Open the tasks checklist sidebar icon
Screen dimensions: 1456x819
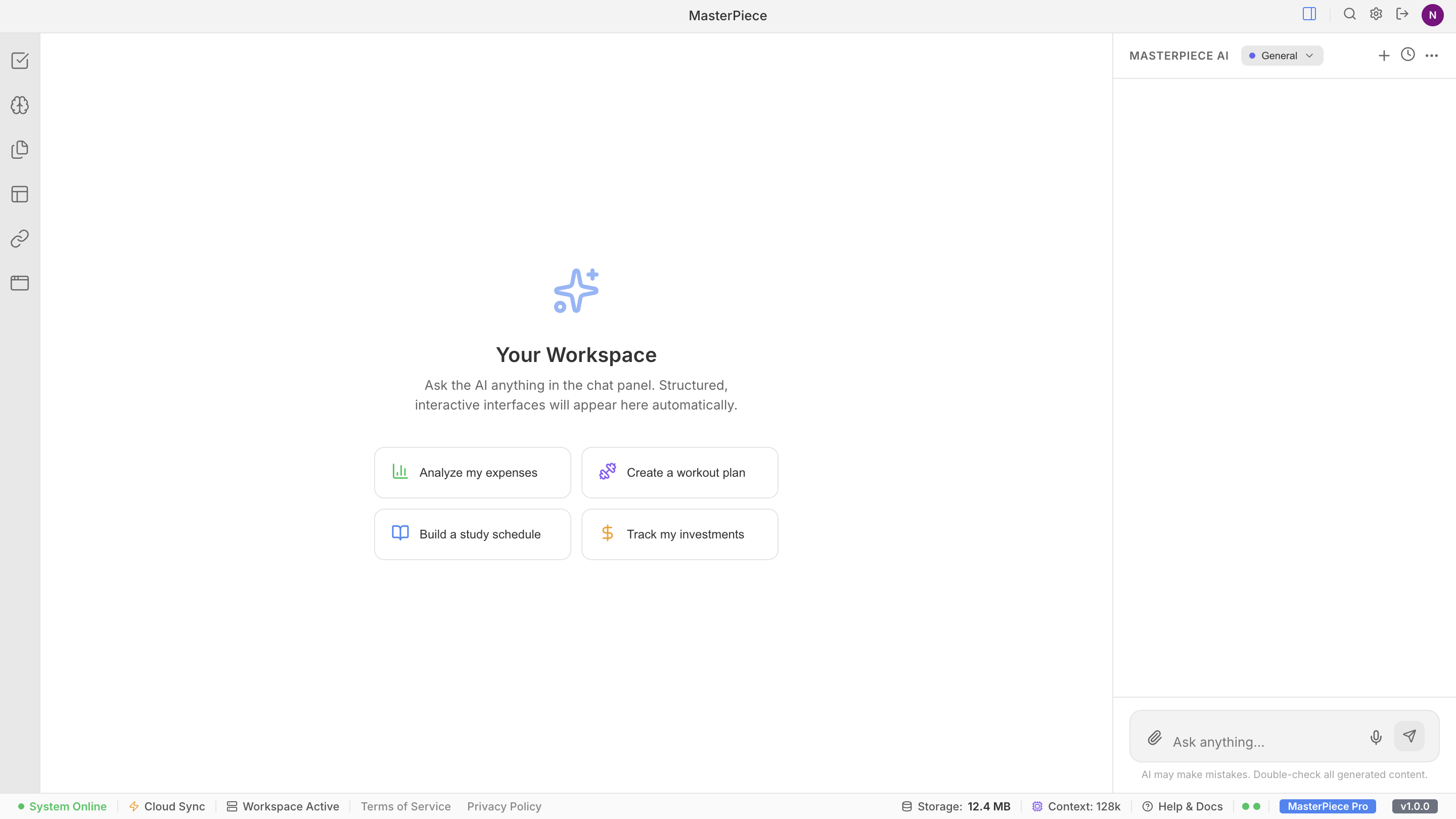(x=20, y=61)
